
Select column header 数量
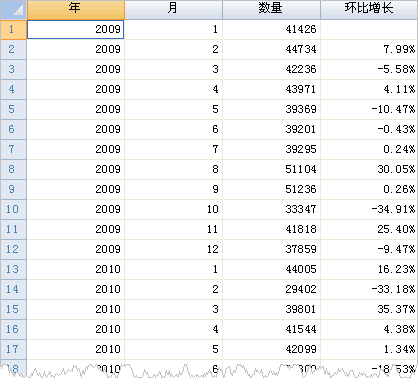tap(271, 10)
